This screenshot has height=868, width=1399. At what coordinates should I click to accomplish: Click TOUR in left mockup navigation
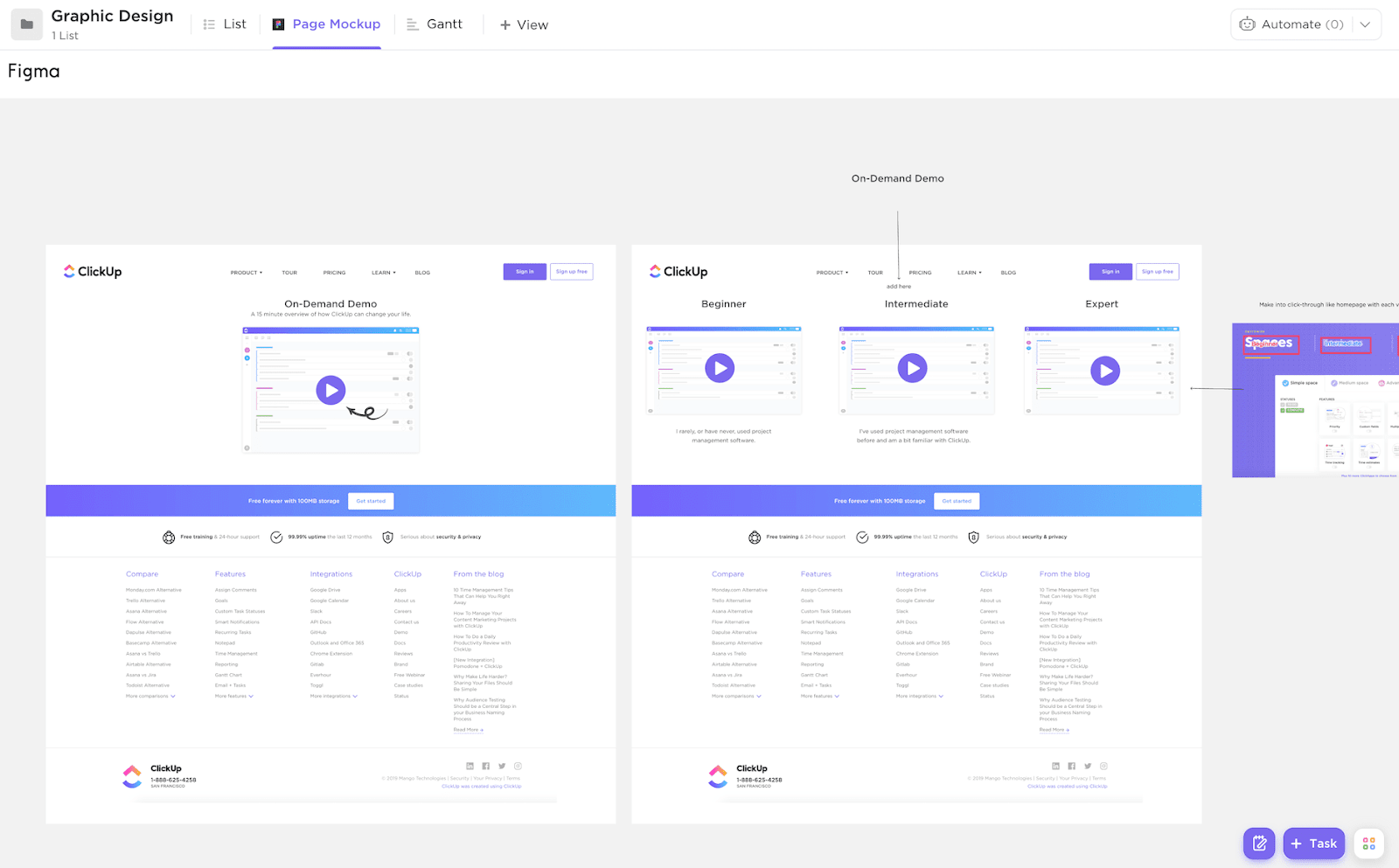pos(289,273)
